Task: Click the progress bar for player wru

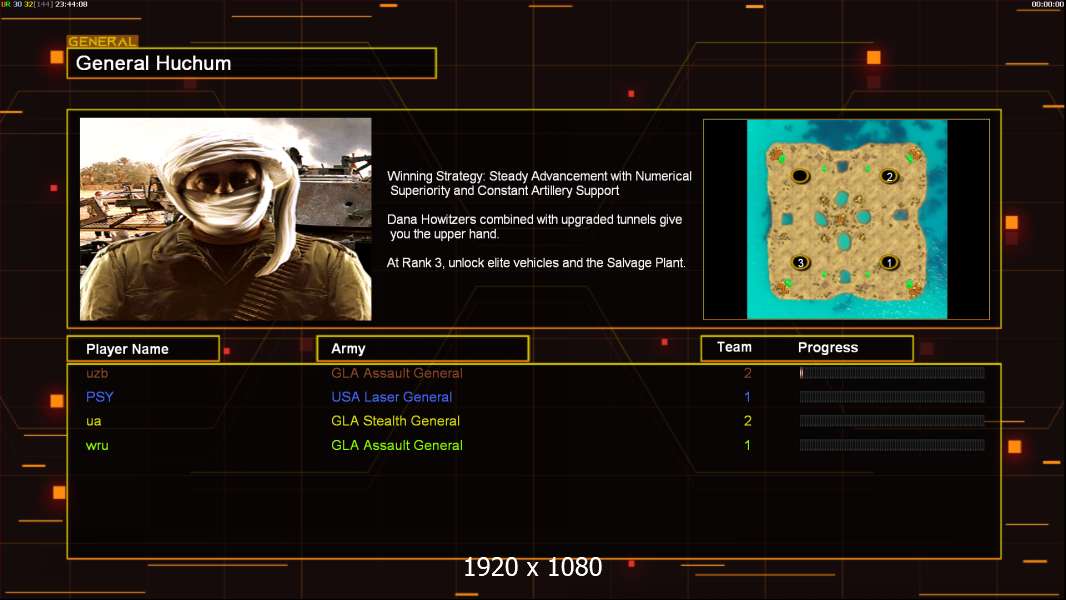Action: (x=891, y=445)
